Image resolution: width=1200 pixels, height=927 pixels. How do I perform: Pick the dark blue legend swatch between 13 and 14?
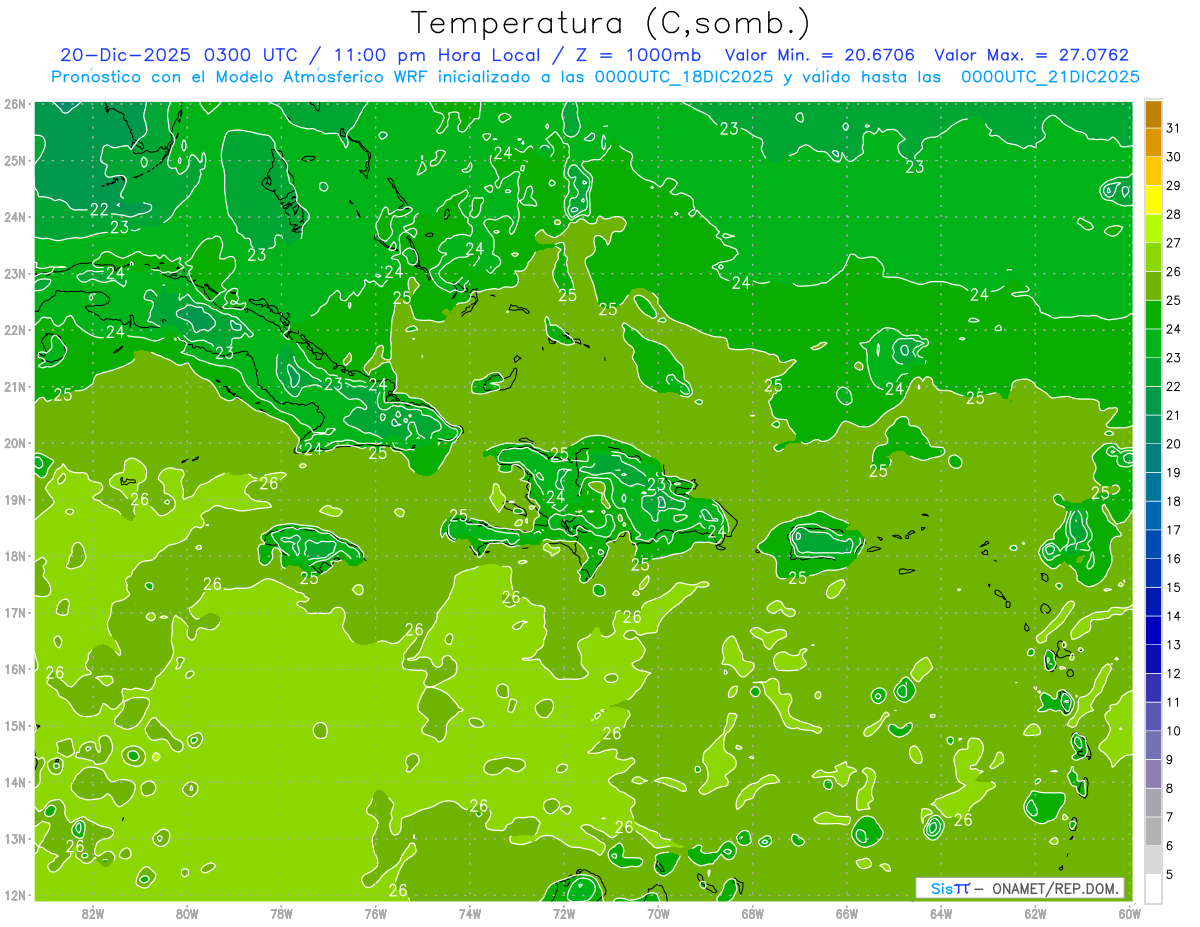coord(1154,631)
